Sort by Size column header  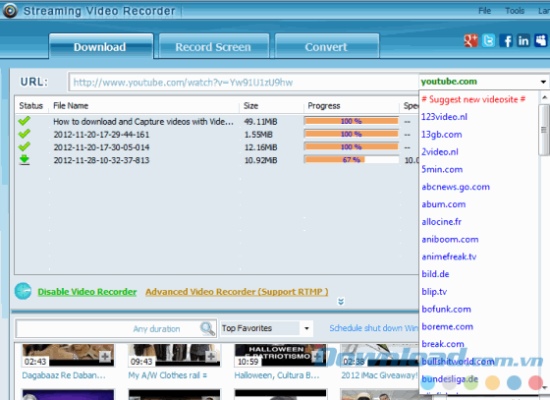tap(250, 106)
